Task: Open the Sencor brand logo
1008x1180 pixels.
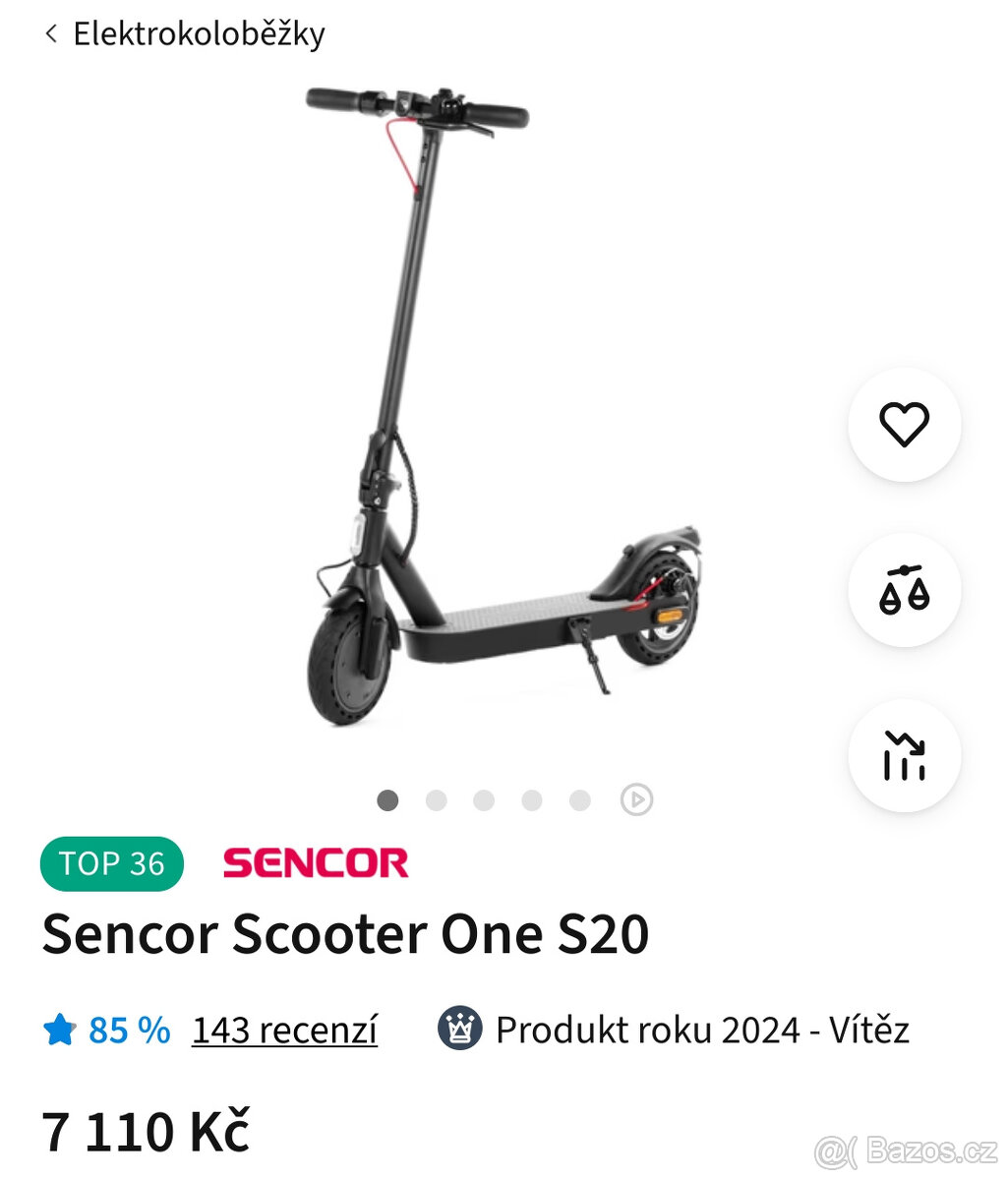Action: (315, 863)
